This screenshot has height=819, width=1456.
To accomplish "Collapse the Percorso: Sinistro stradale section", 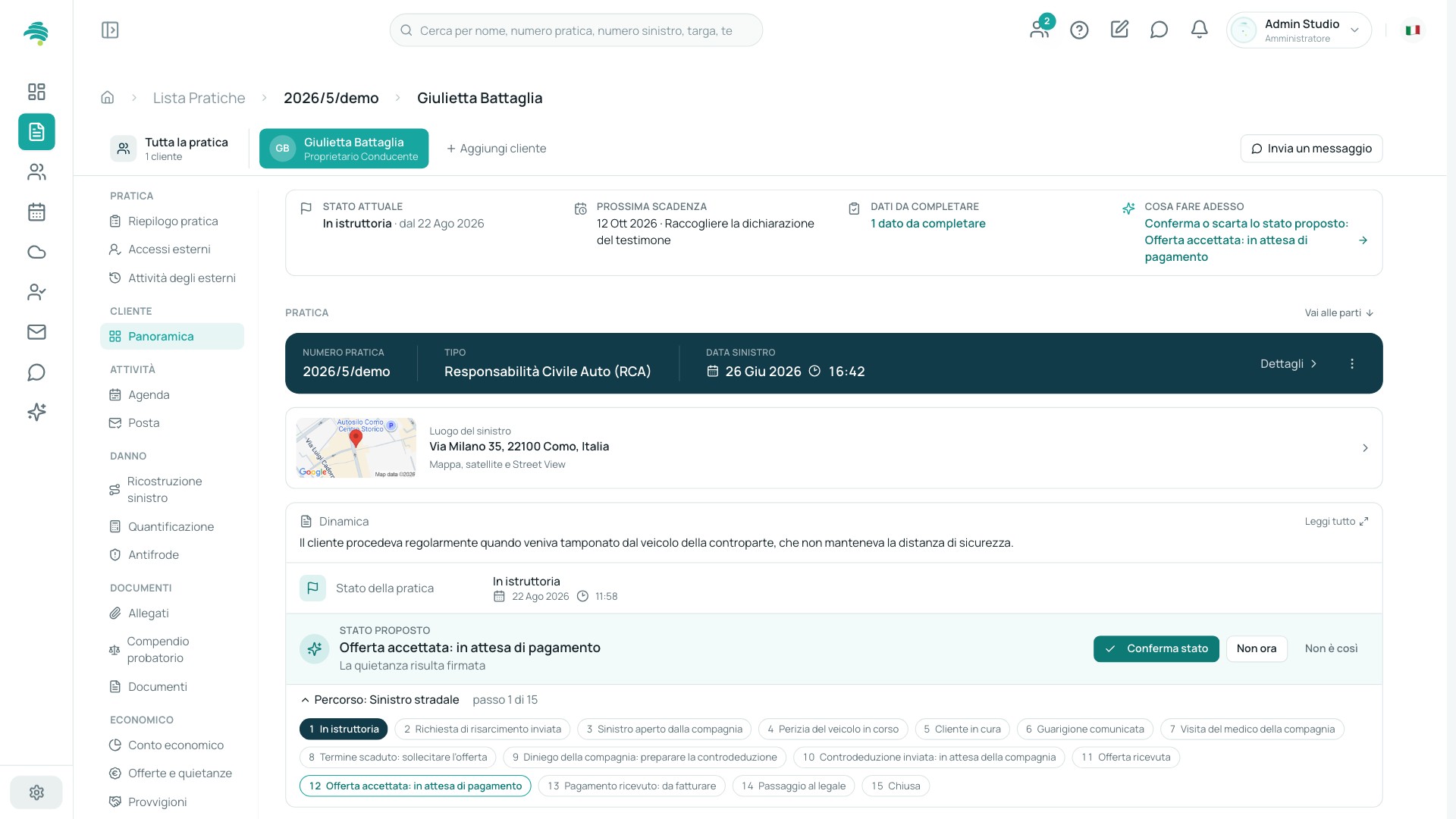I will click(x=381, y=700).
